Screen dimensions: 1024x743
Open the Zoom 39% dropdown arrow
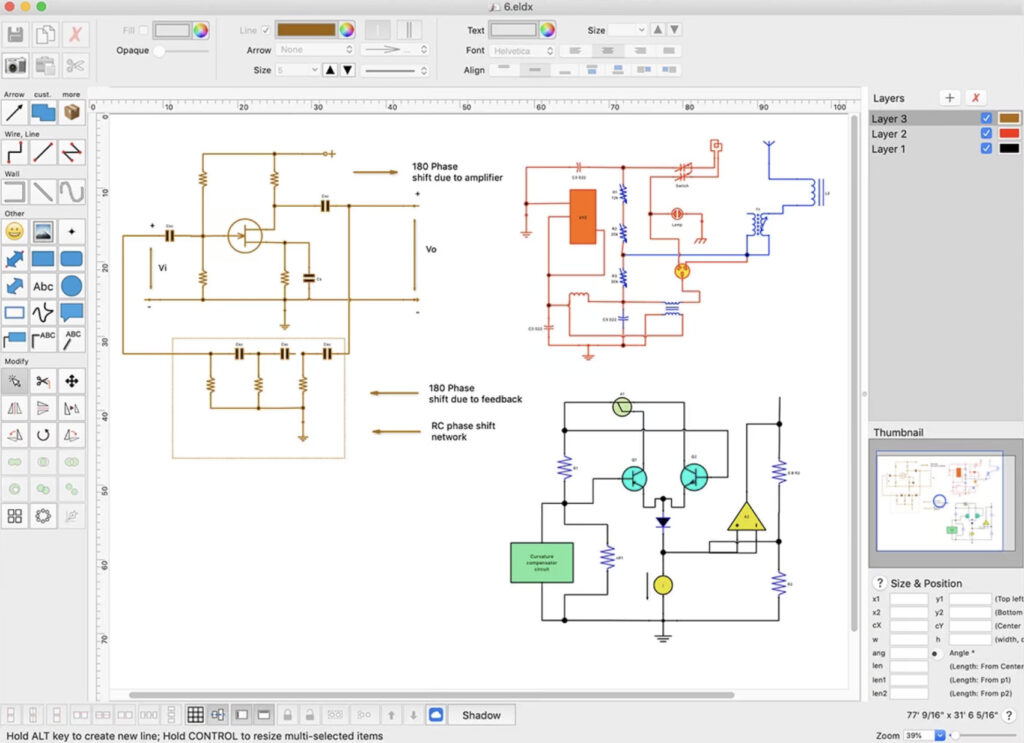click(x=940, y=735)
